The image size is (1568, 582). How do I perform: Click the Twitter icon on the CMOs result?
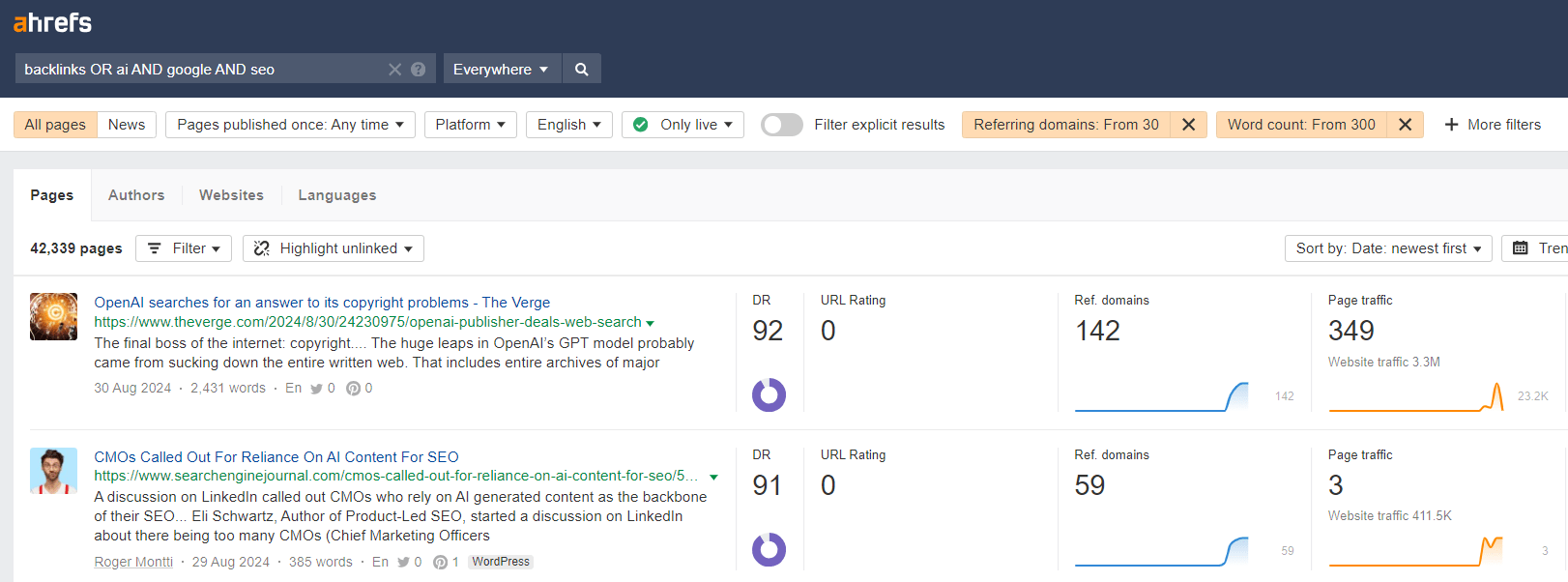coord(403,562)
